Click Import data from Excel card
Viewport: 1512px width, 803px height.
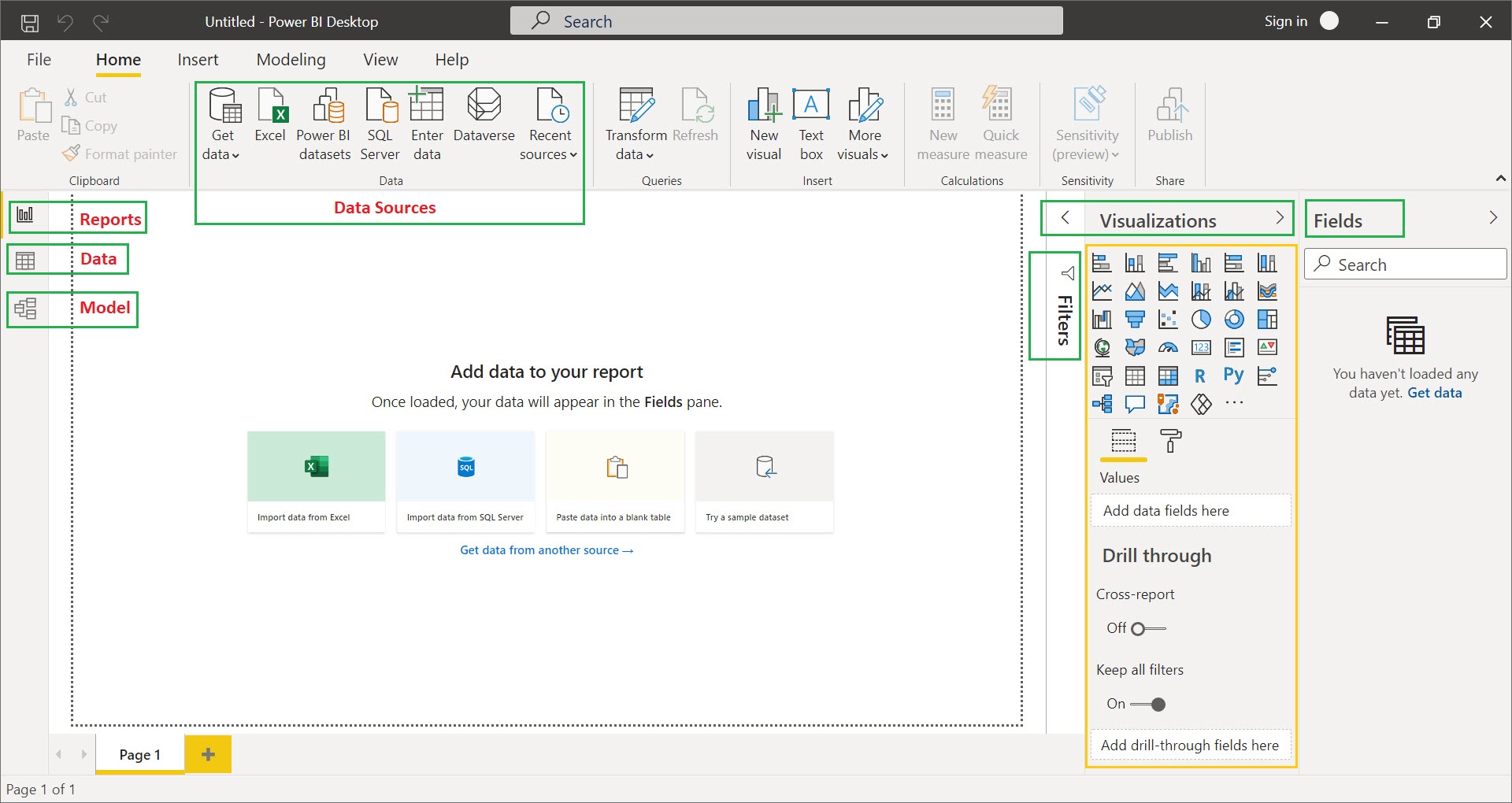point(316,481)
